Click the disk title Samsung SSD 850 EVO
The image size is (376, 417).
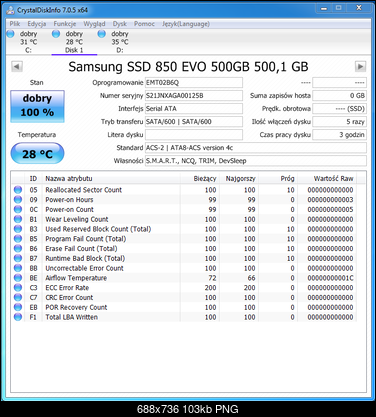click(188, 67)
